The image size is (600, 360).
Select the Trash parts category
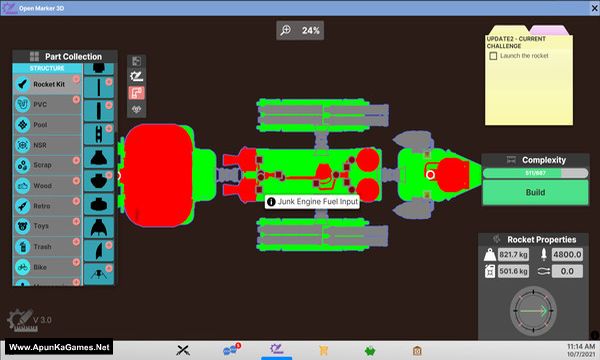(47, 246)
